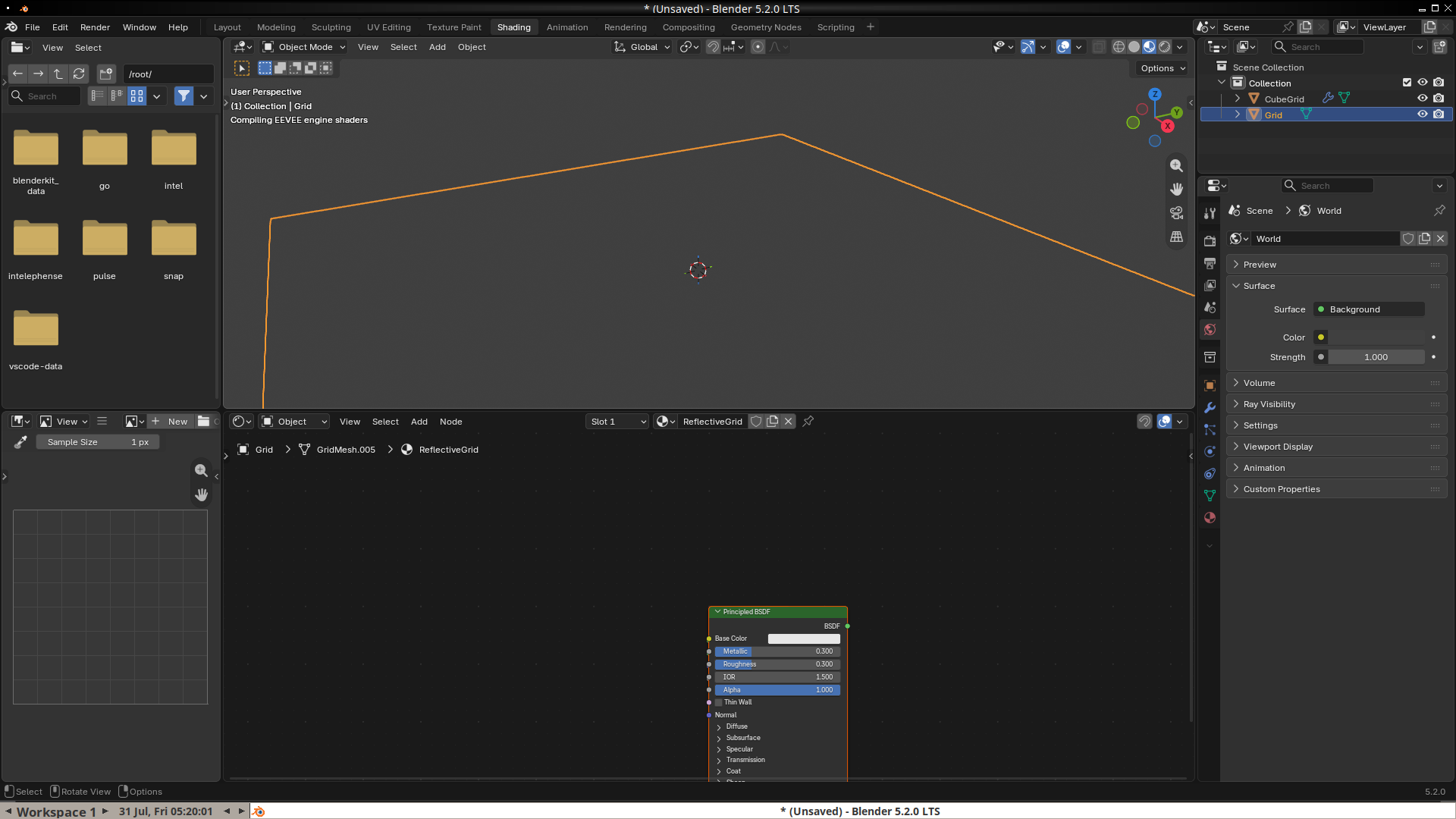1456x819 pixels.
Task: Open the Global transform orientation dropdown
Action: (x=642, y=47)
